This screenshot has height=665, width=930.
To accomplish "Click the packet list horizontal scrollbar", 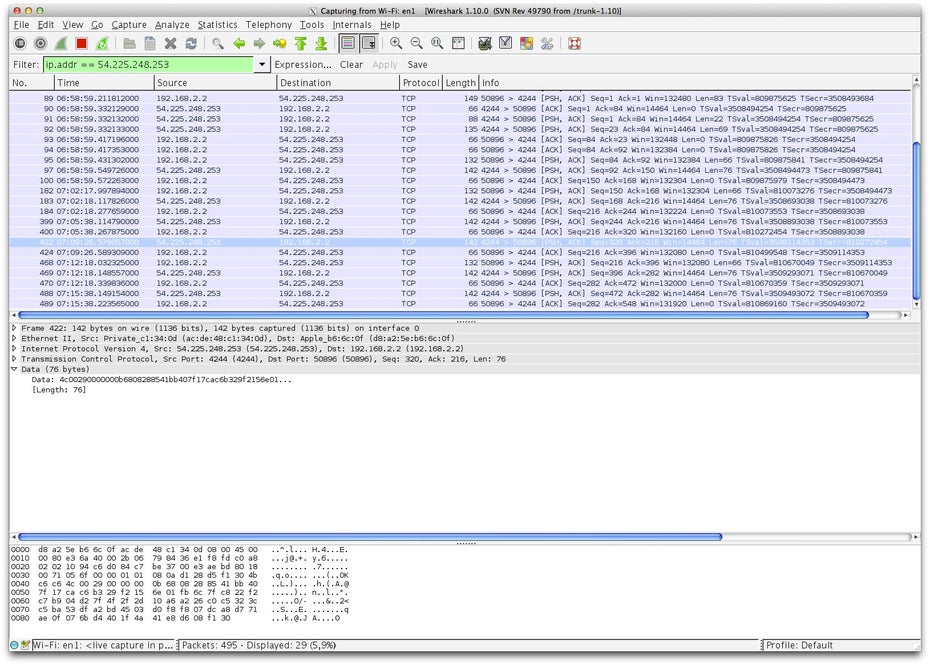I will (443, 315).
